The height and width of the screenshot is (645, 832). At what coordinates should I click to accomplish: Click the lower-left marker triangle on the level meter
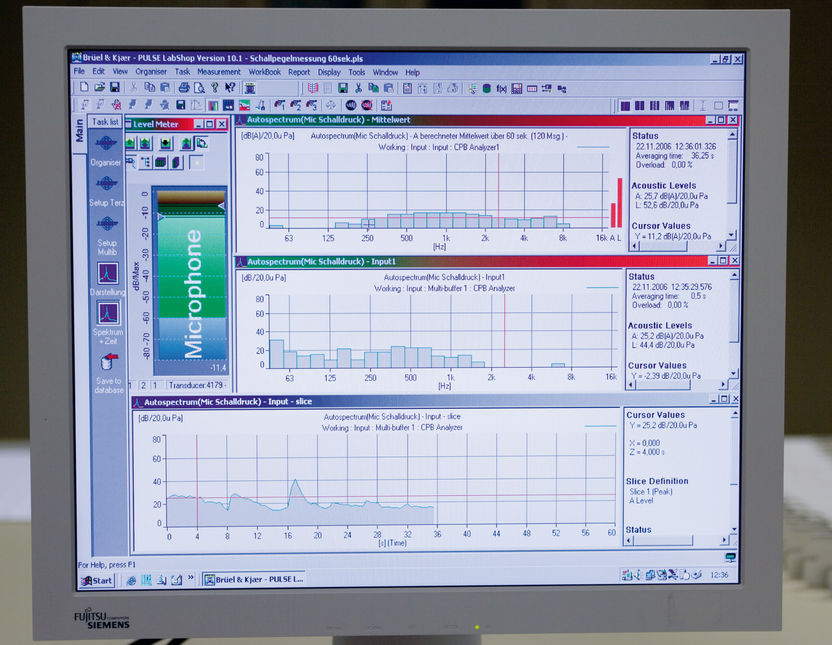161,217
